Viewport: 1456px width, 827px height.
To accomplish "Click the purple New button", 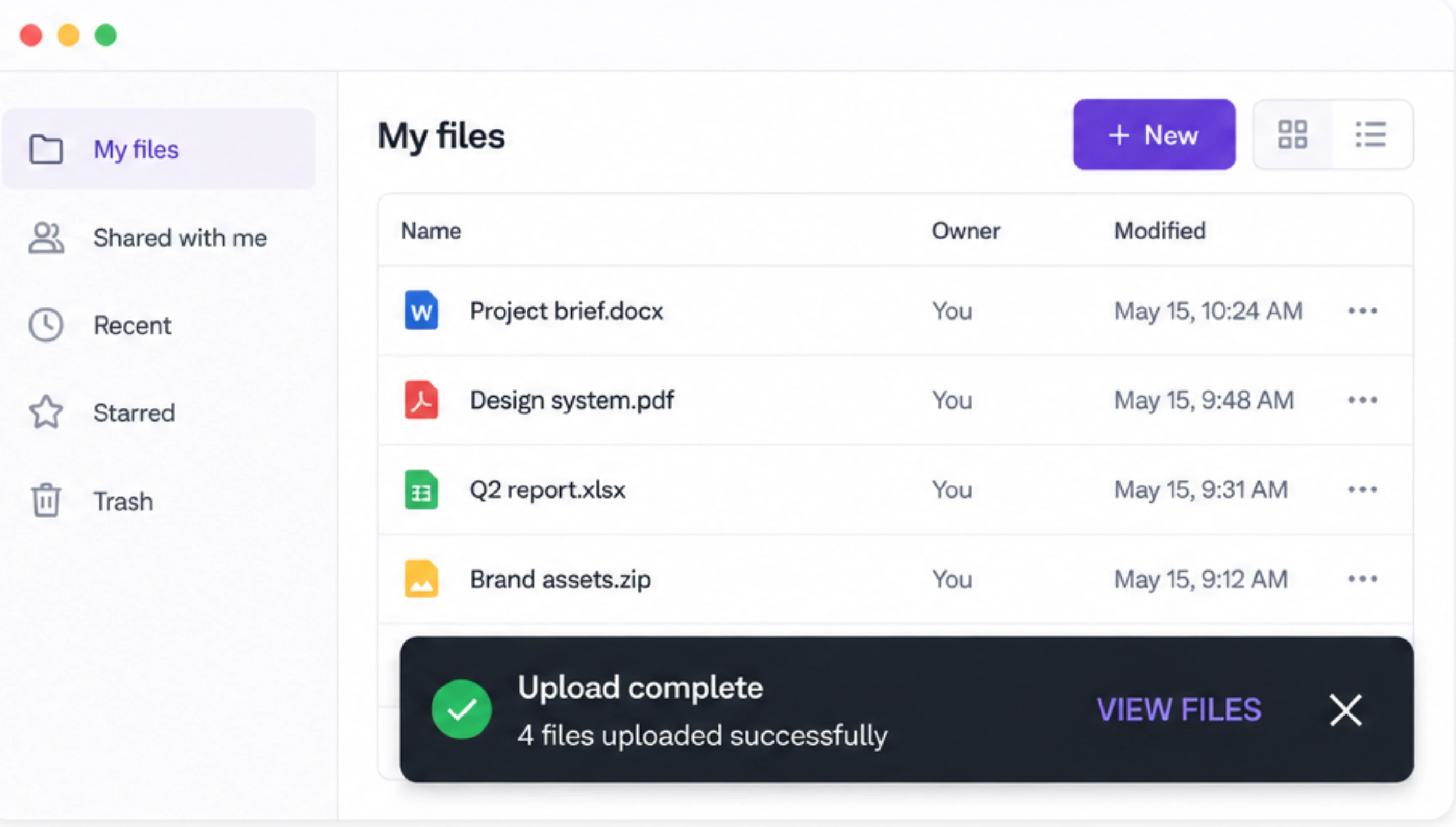I will pos(1153,134).
